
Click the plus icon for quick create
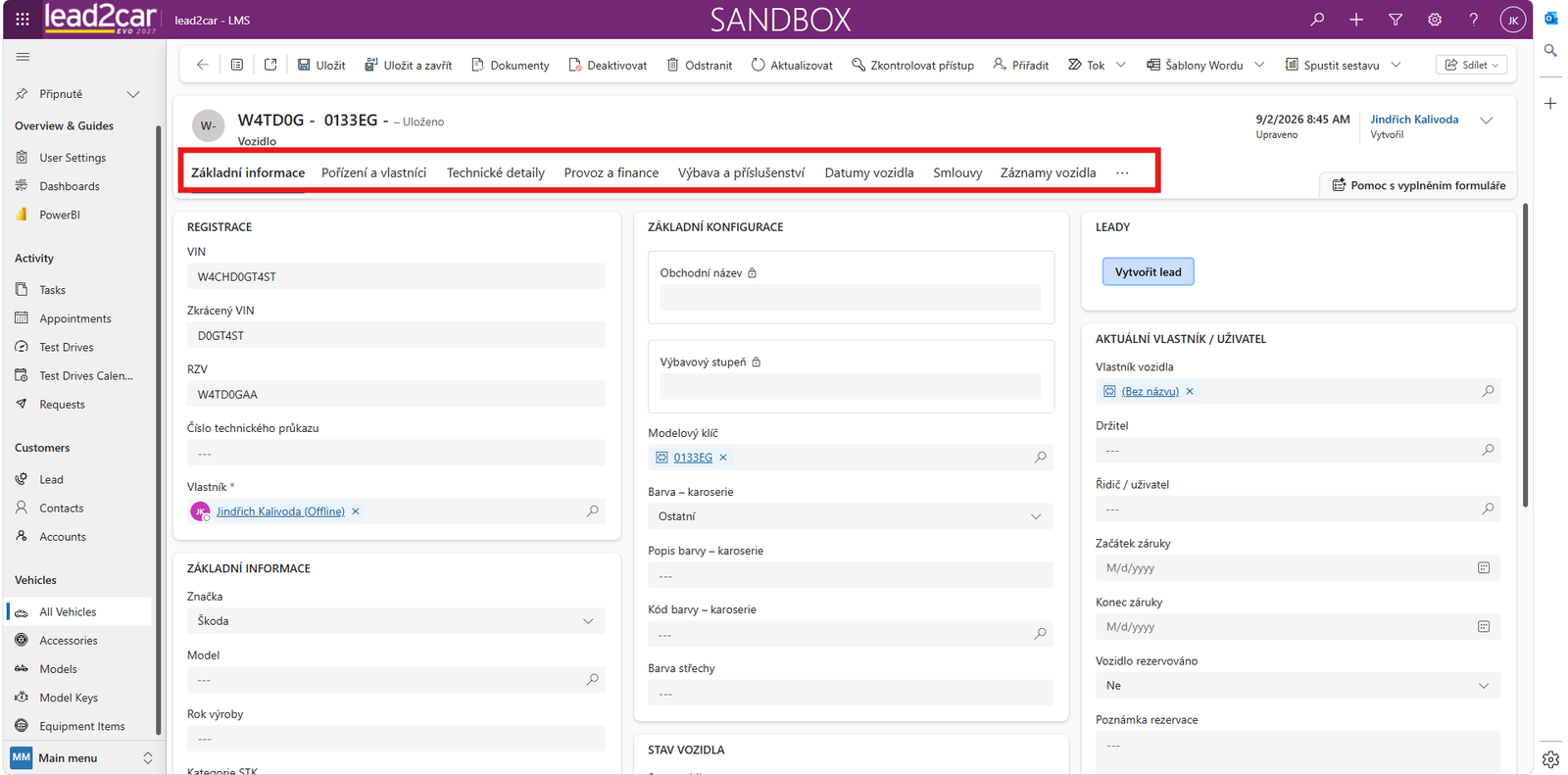pyautogui.click(x=1356, y=20)
